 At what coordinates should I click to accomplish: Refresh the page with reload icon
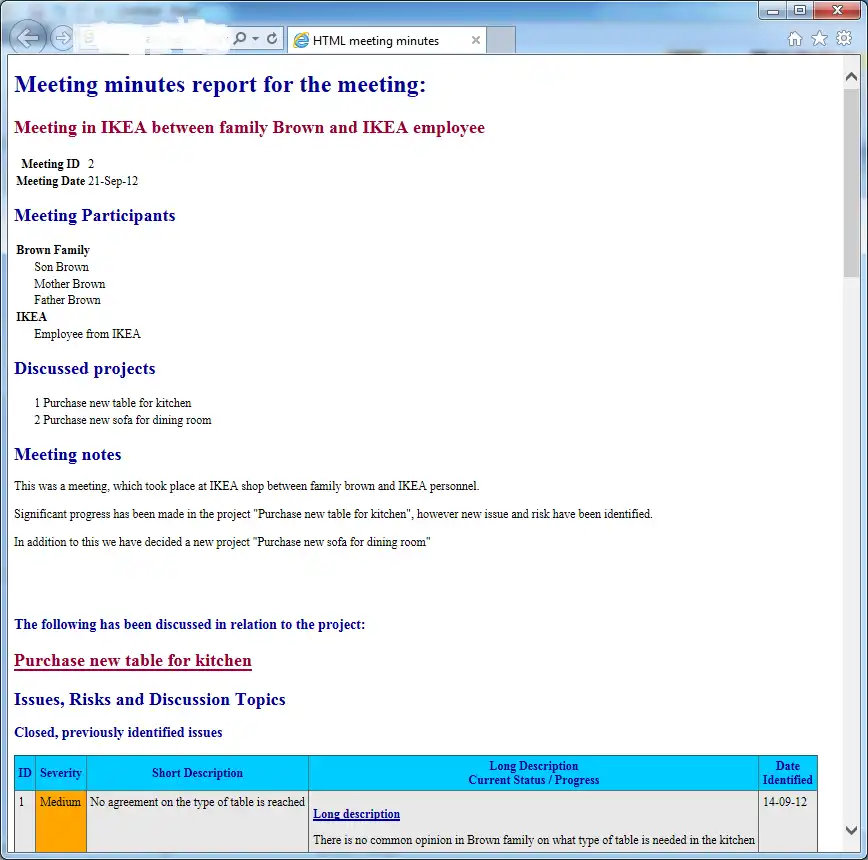(272, 39)
